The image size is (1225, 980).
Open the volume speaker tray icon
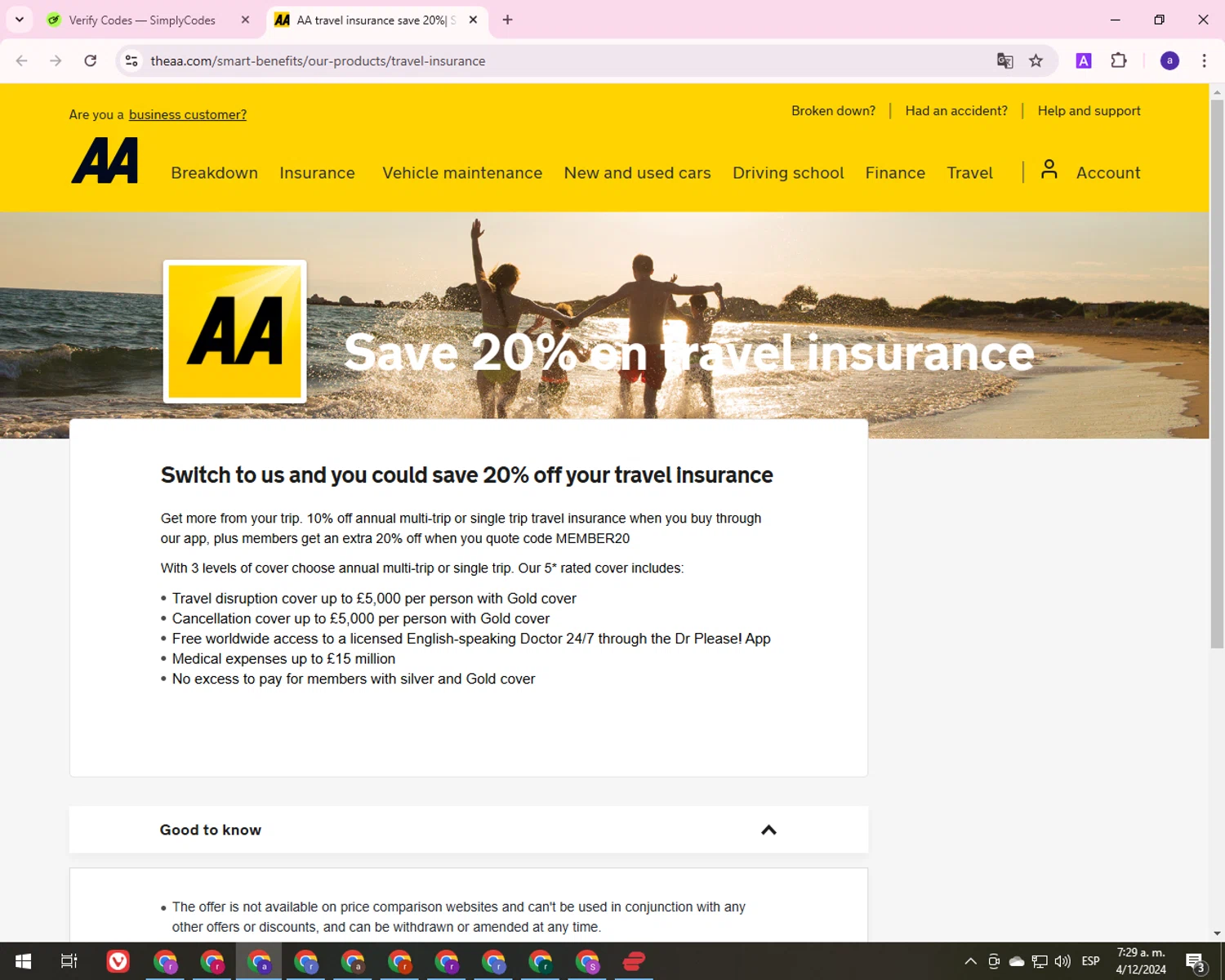[1062, 961]
